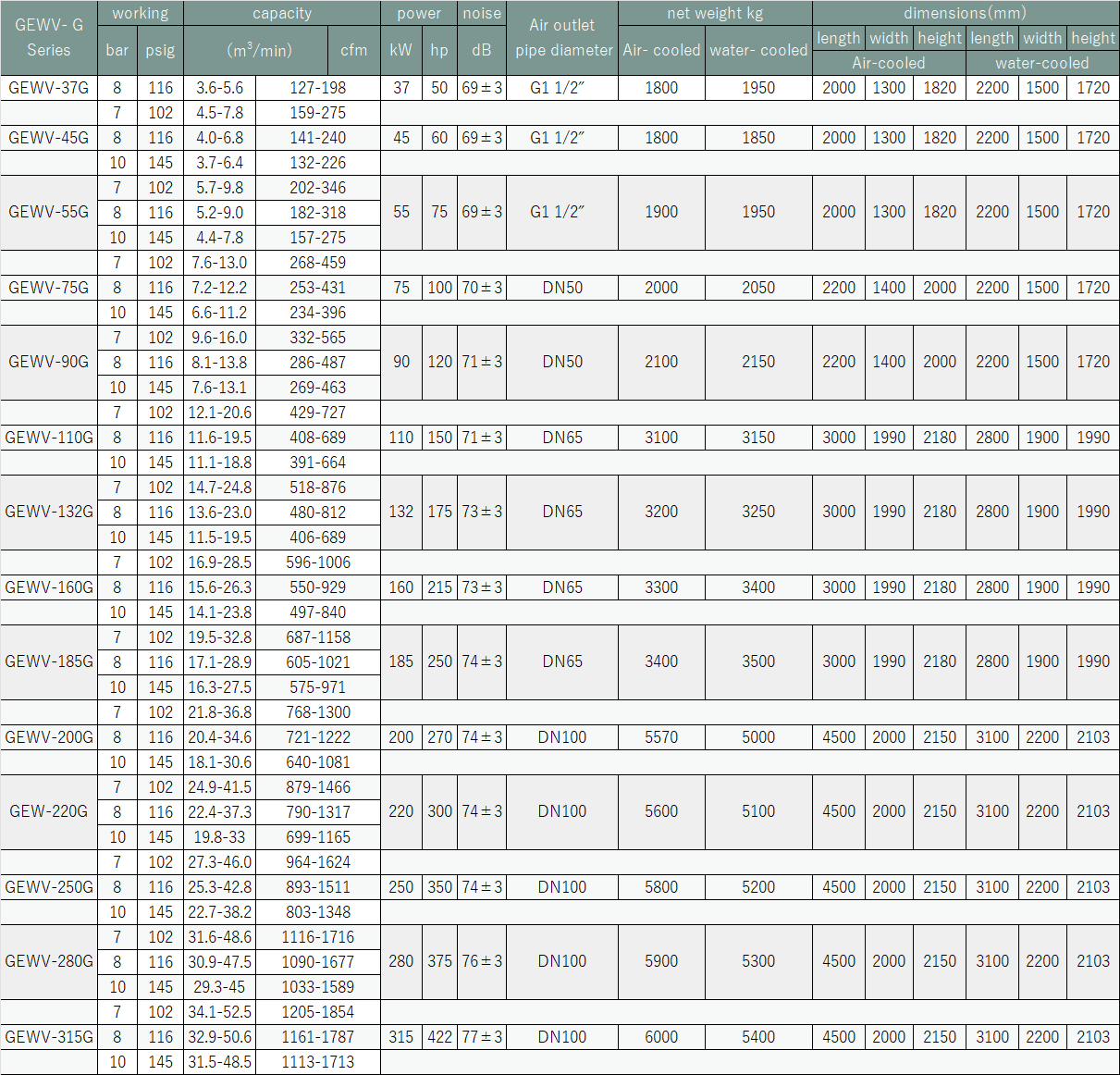Select the GEW-220G model label

tap(49, 811)
